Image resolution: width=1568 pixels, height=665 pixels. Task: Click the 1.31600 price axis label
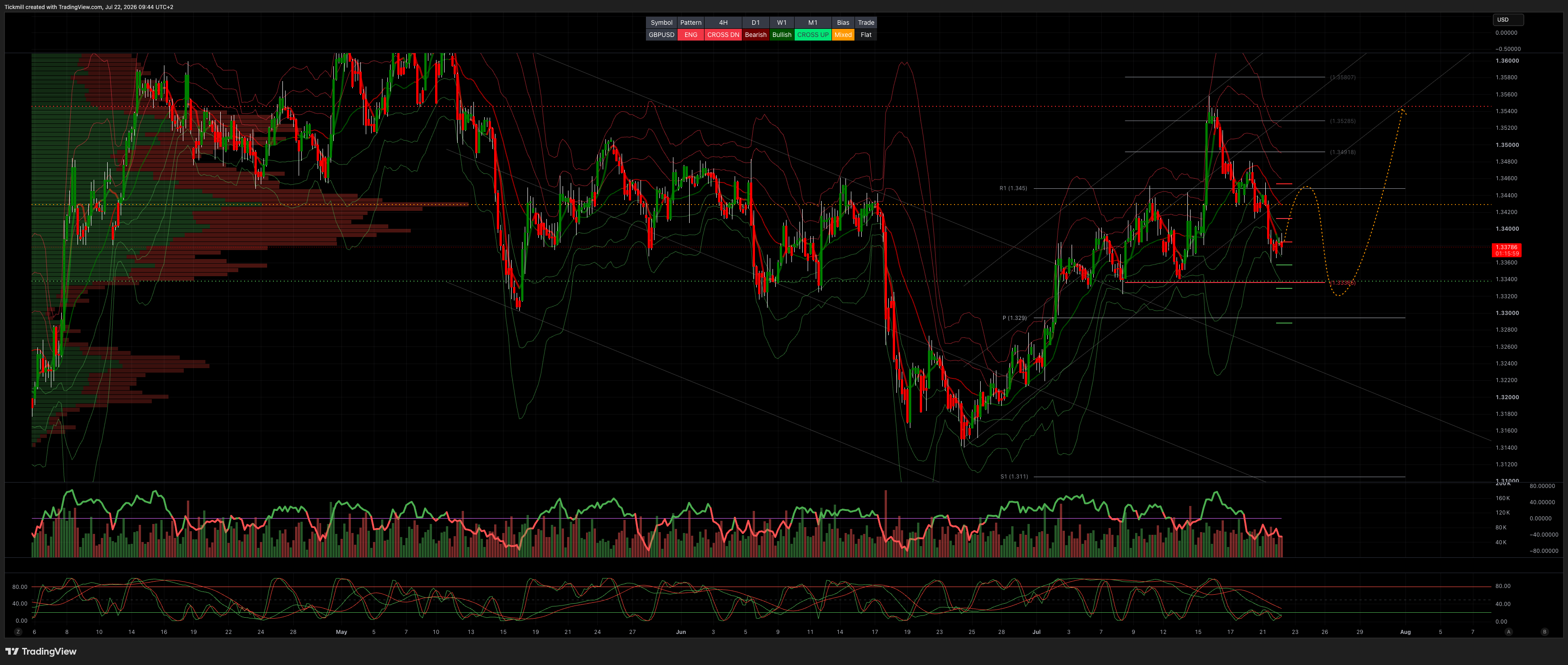pyautogui.click(x=1507, y=431)
